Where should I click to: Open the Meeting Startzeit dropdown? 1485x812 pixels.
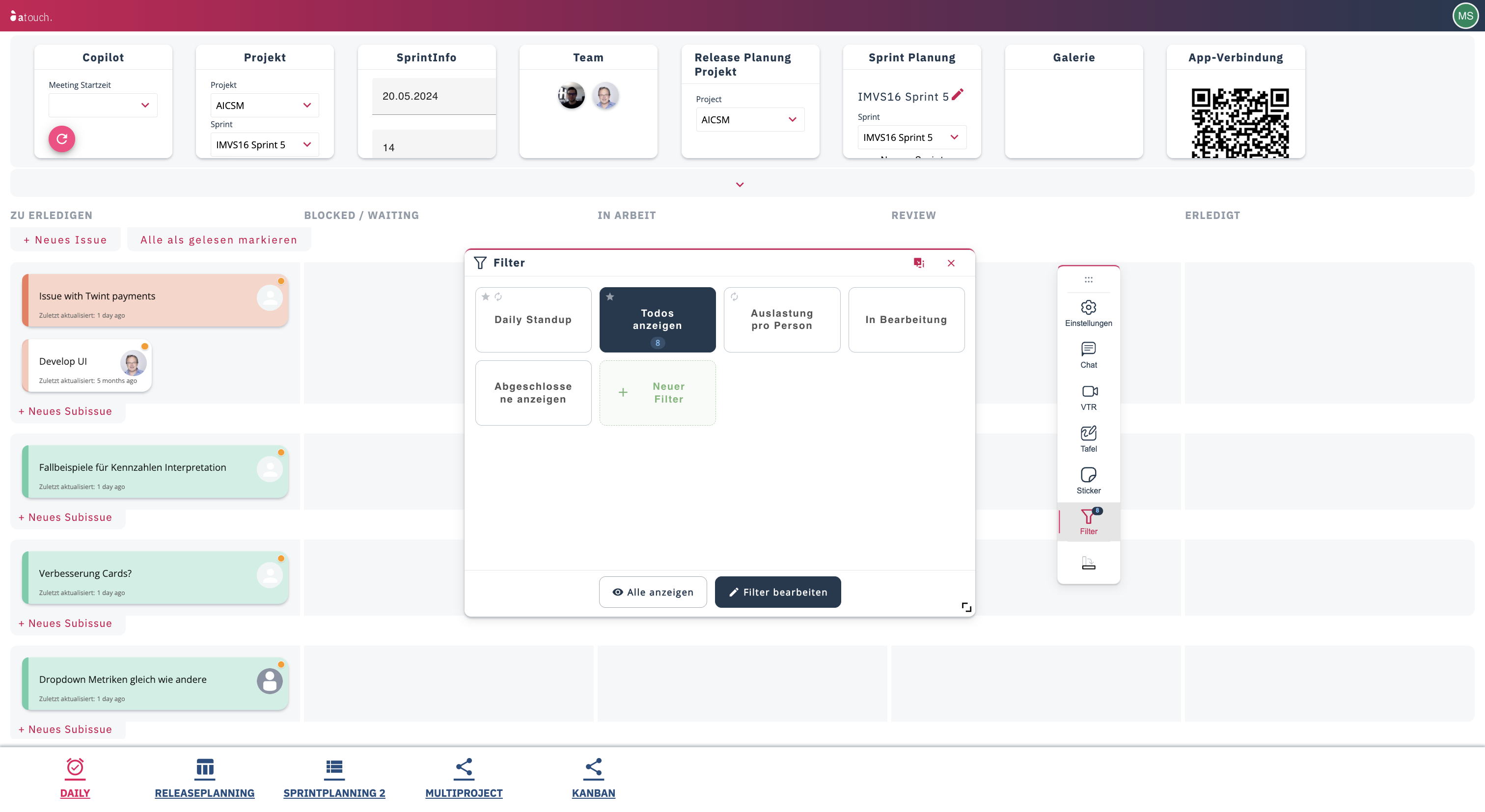pos(103,105)
